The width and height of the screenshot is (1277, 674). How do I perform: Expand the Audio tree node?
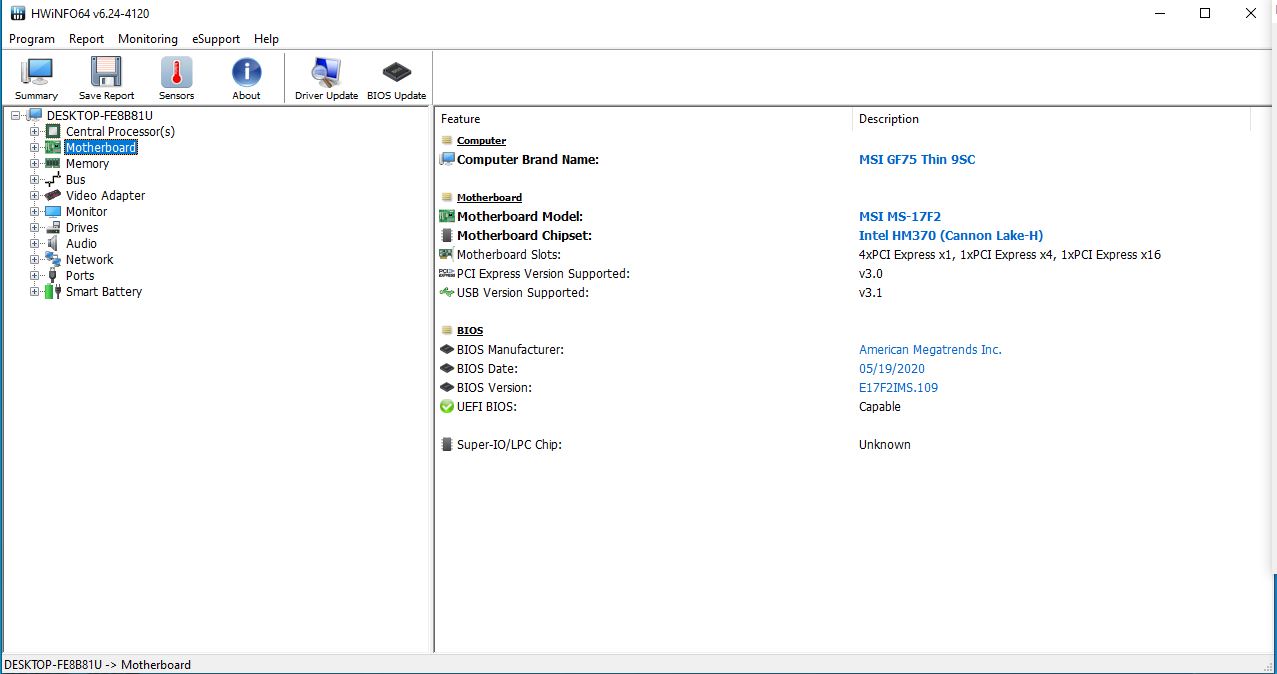coord(35,243)
